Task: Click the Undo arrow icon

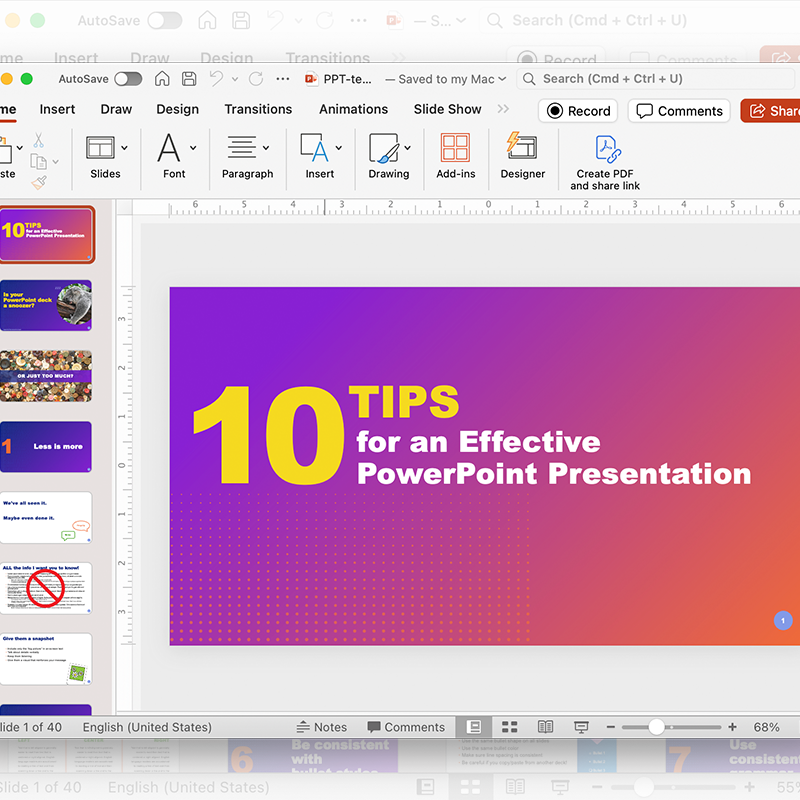Action: tap(216, 79)
